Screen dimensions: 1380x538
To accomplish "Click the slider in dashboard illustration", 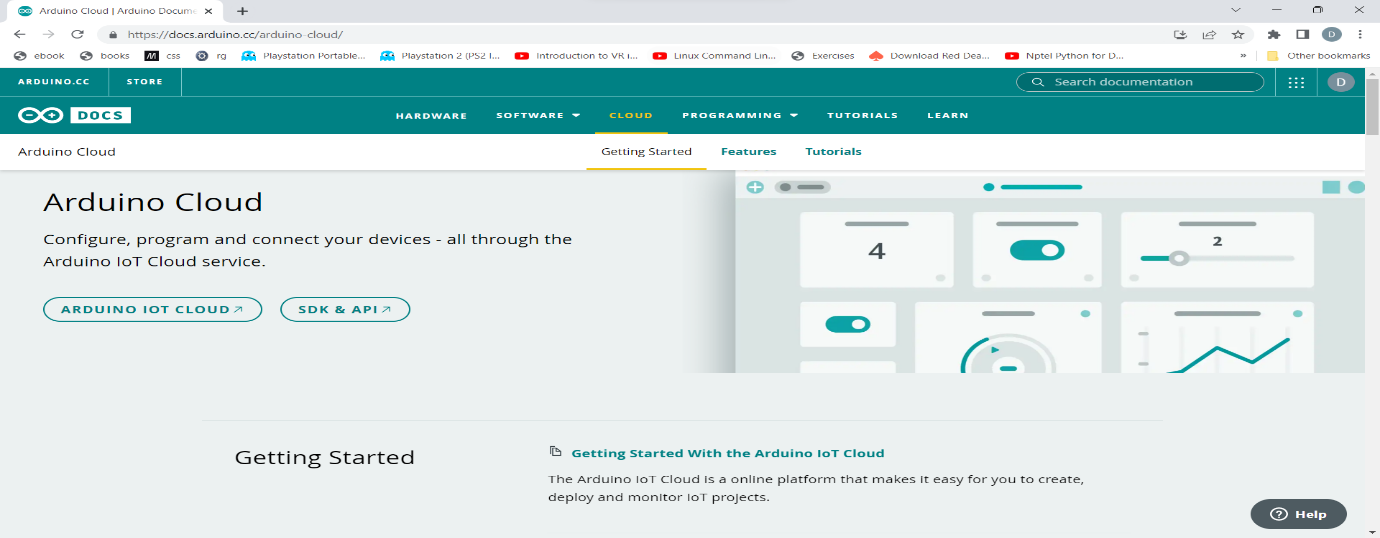I will click(1179, 258).
